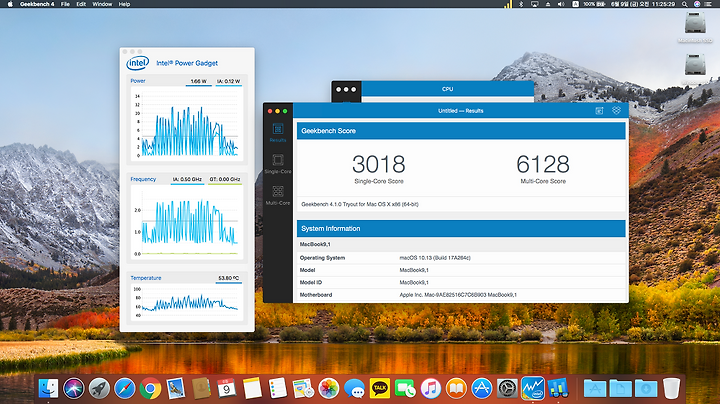This screenshot has height=404, width=720.
Task: Open the AirPlay display menu bar icon
Action: (534, 4)
